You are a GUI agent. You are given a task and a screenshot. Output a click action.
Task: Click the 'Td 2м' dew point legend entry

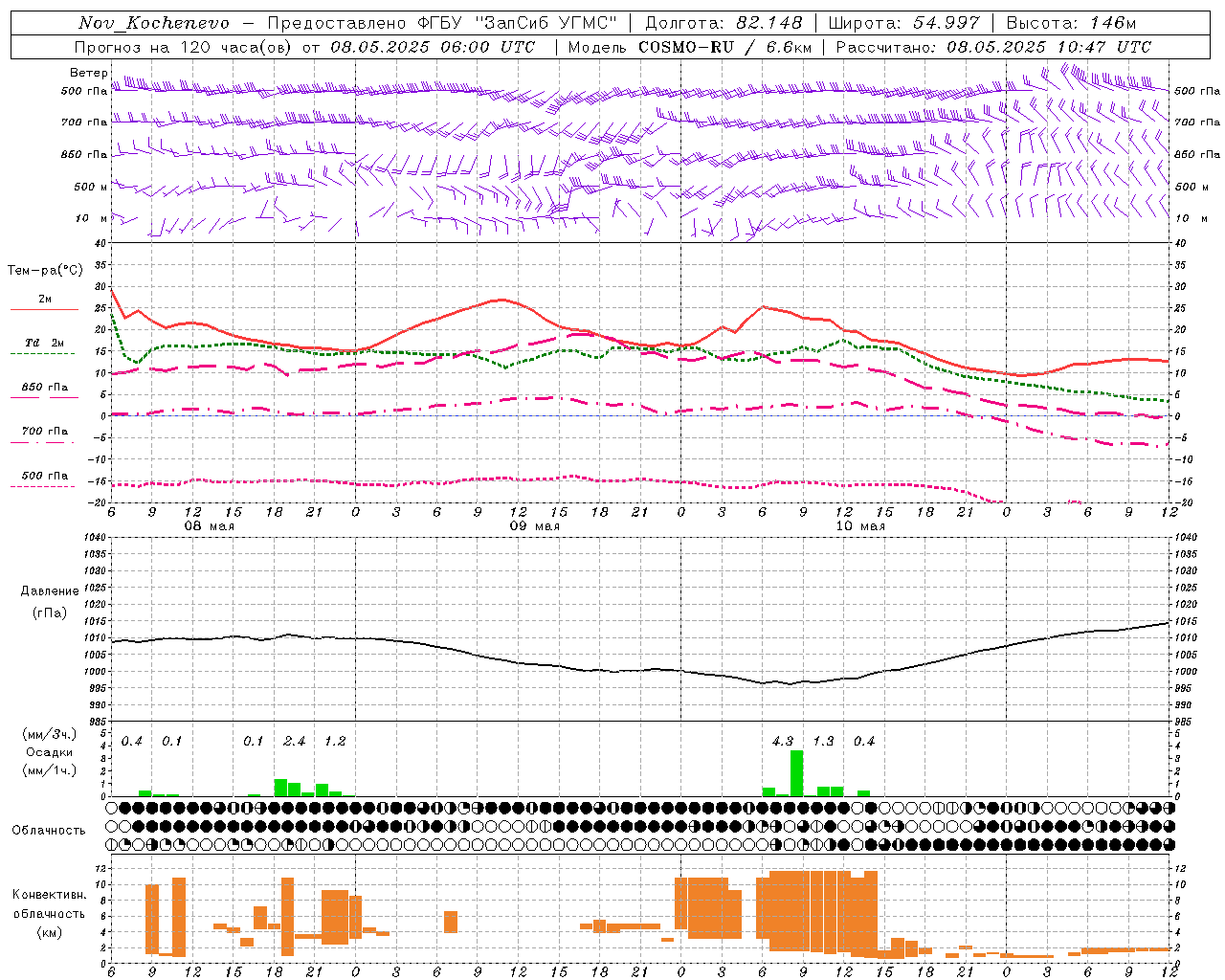coord(44,343)
